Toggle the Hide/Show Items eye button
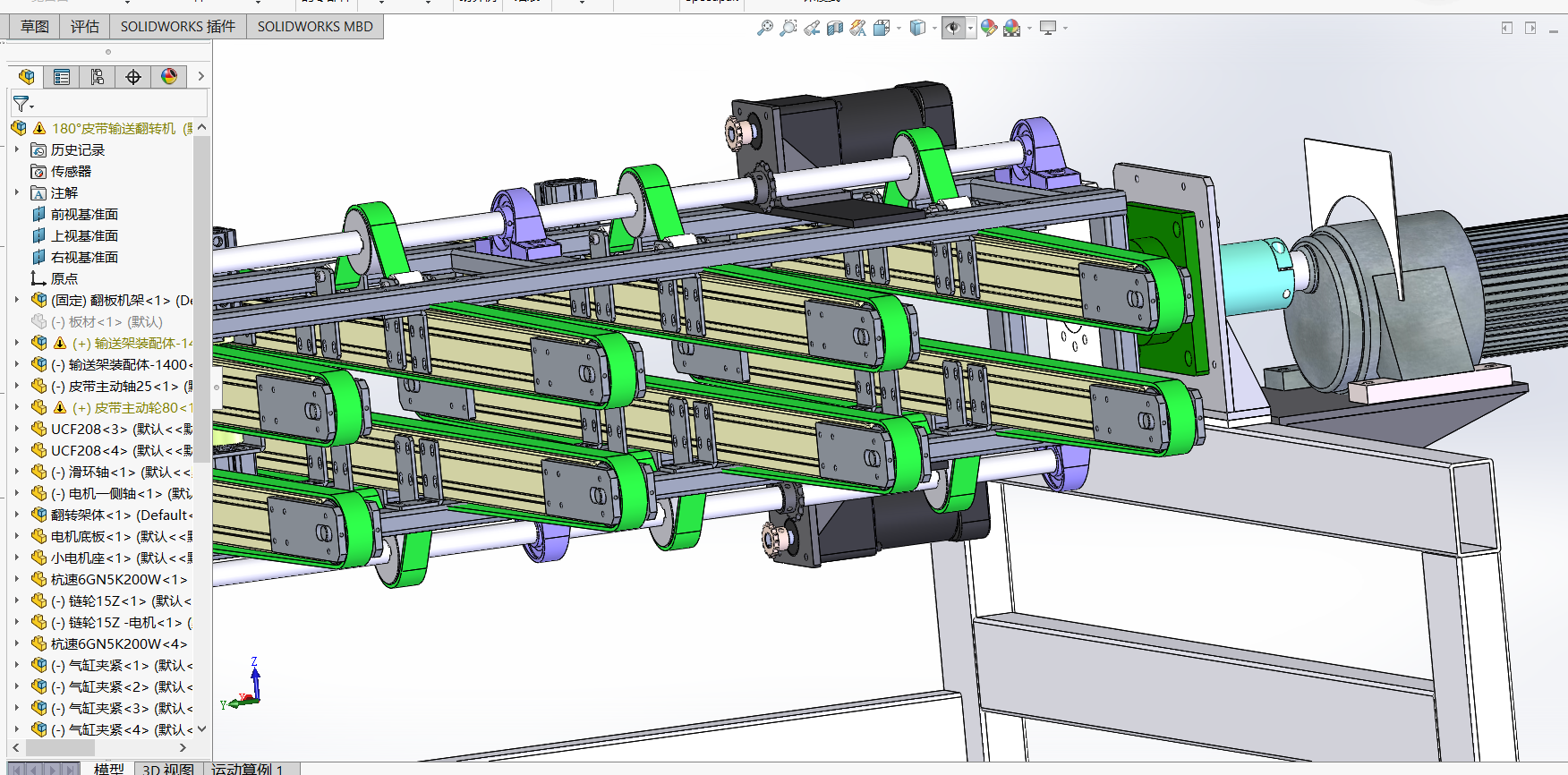The image size is (1568, 775). tap(953, 28)
